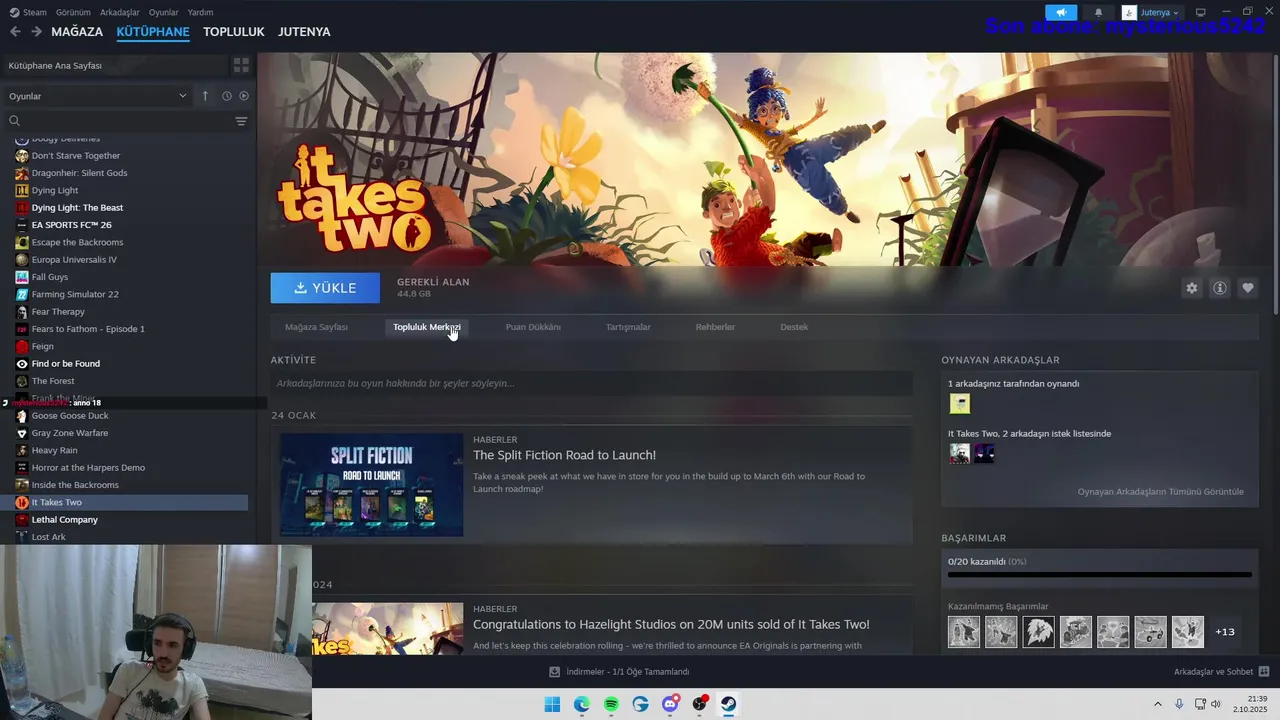Viewport: 1280px width, 720px height.
Task: Click the microphone tray icon
Action: (1179, 704)
